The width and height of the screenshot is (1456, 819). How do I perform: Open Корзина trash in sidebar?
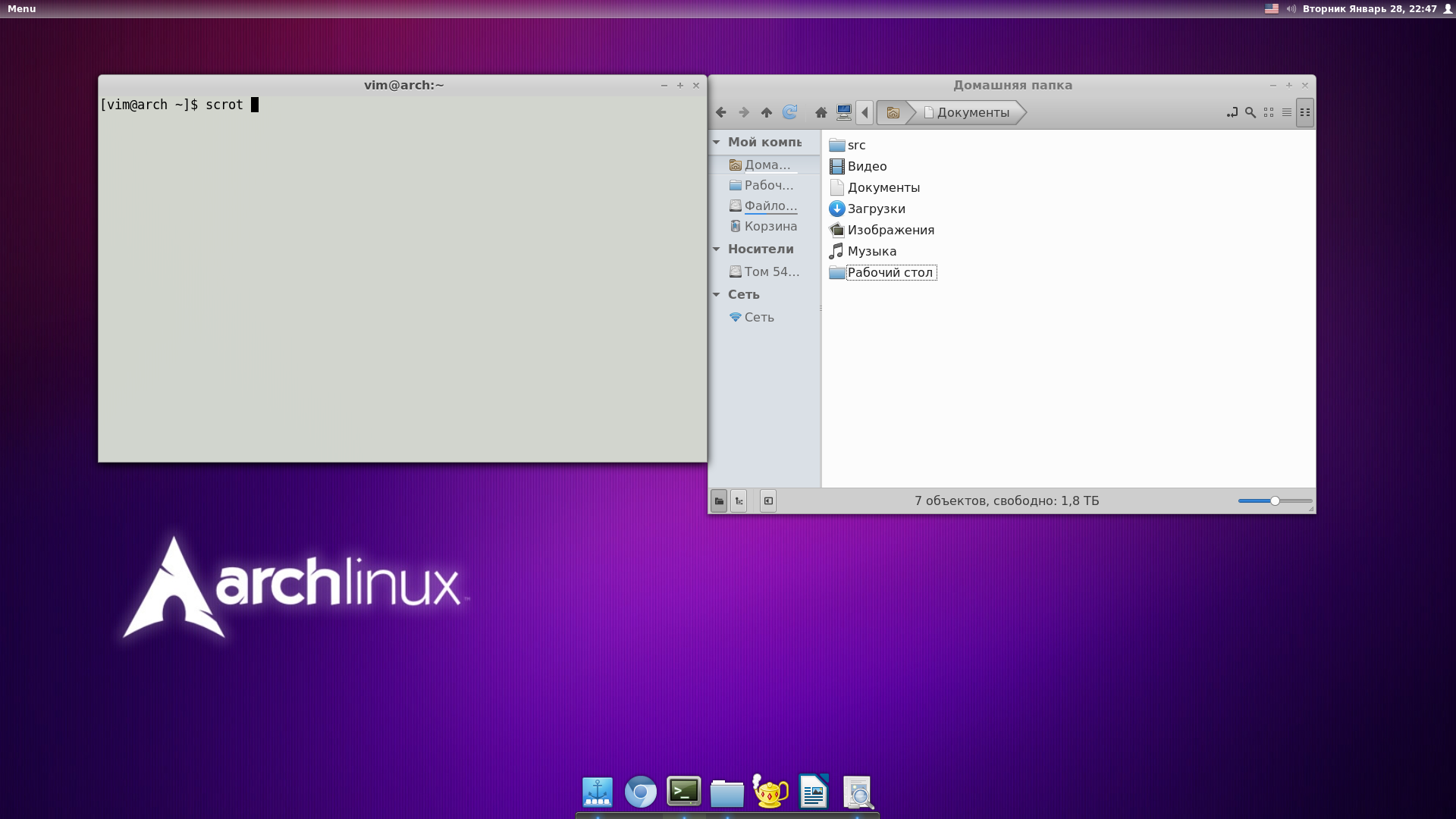coord(764,226)
